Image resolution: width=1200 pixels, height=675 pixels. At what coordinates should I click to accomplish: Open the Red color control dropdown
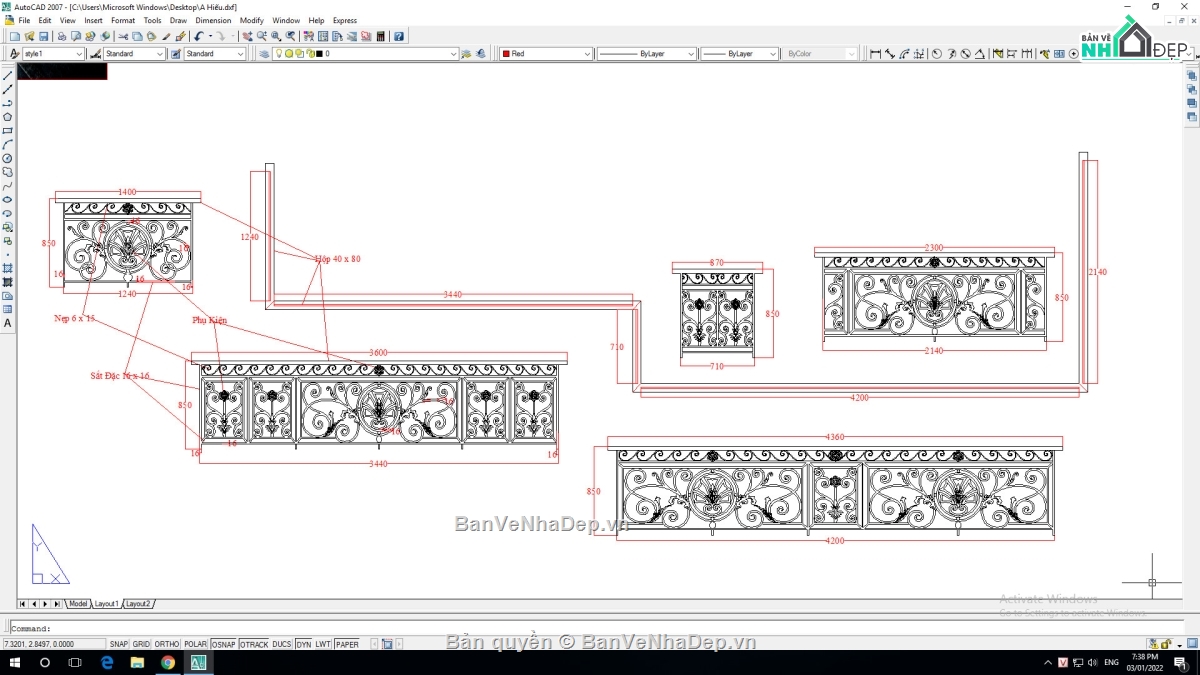point(587,54)
